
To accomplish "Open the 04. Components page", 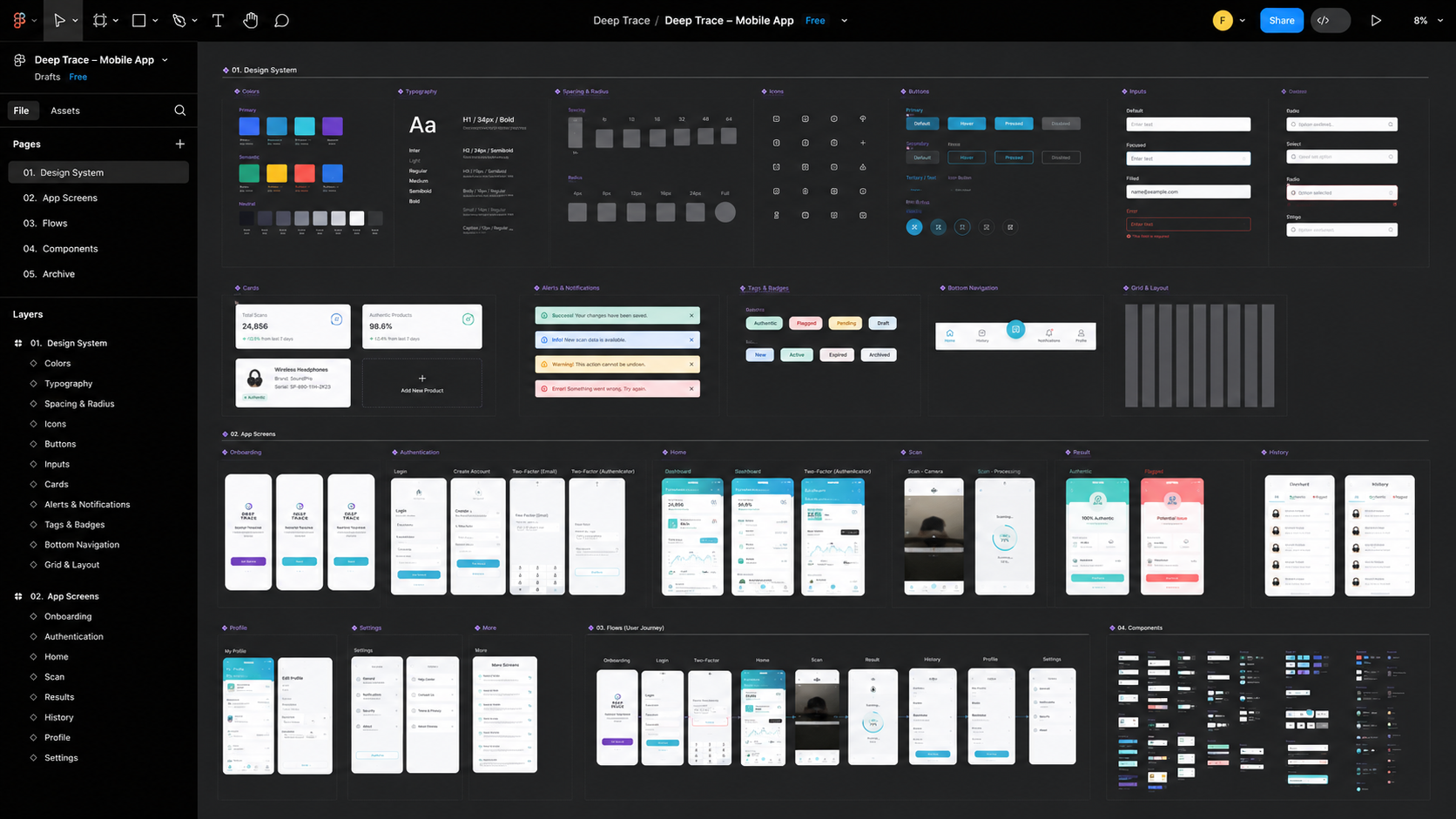I will (x=98, y=248).
